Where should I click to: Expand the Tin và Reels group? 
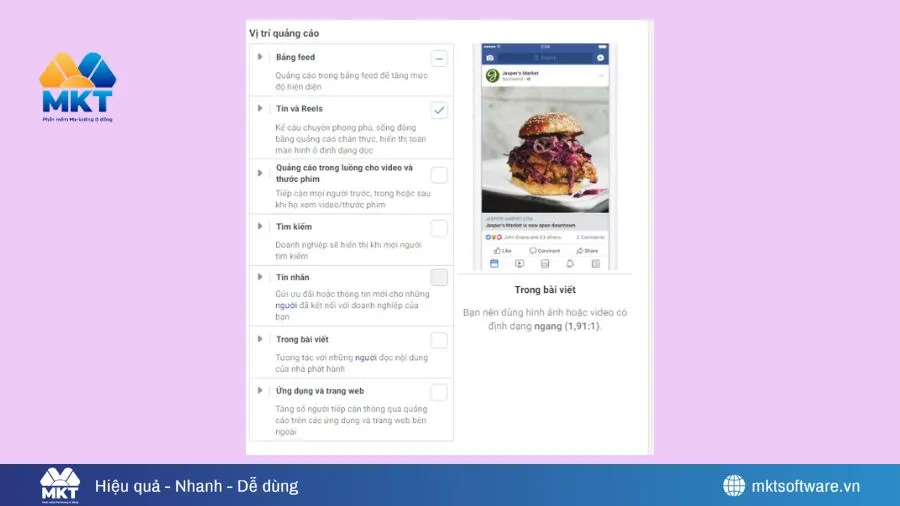tap(260, 108)
